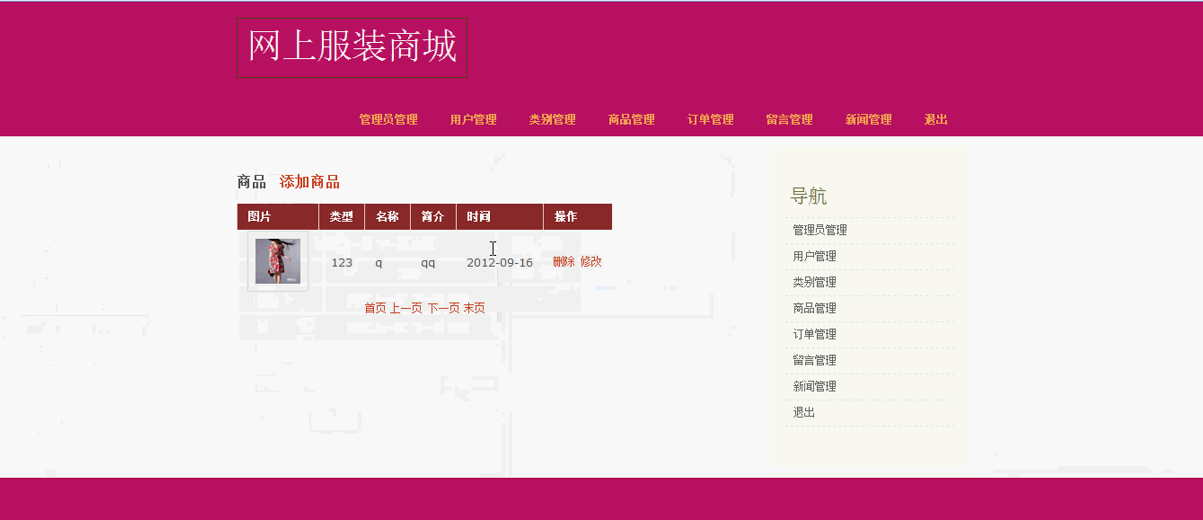Open 商品管理 in the top menu
Image resolution: width=1203 pixels, height=520 pixels.
(x=631, y=120)
